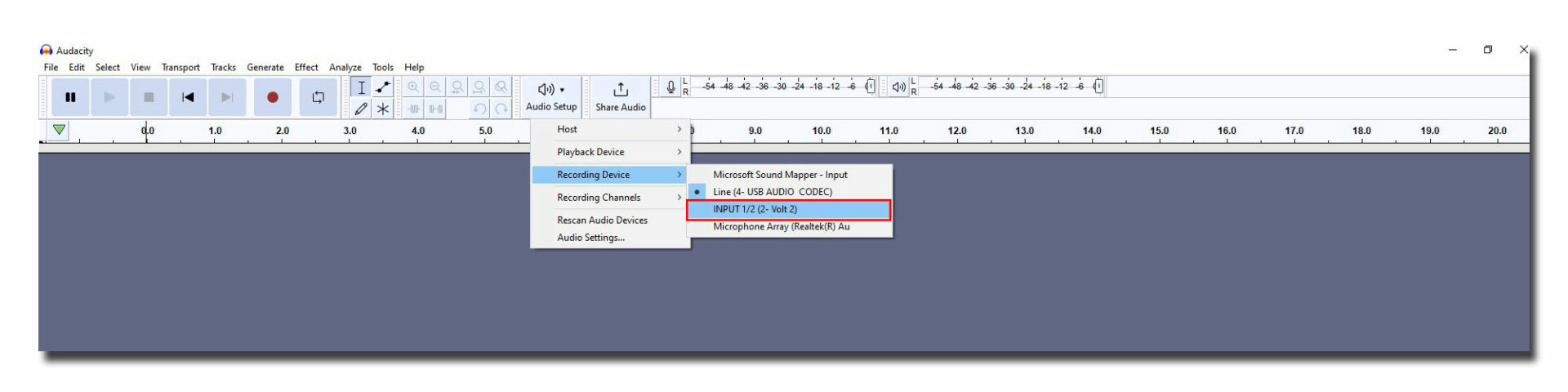Skip to end of project
Viewport: 1568px width, 392px height.
[227, 97]
